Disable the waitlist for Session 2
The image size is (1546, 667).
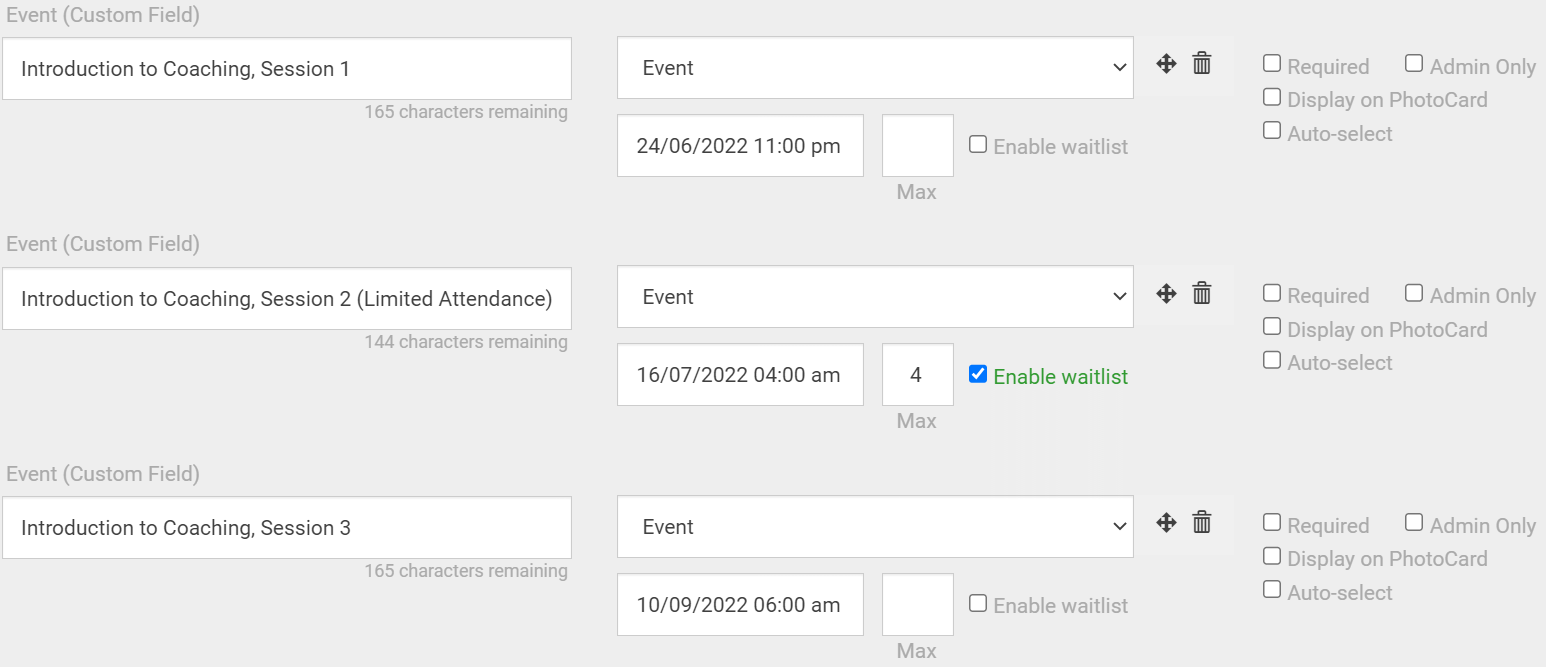coord(978,374)
